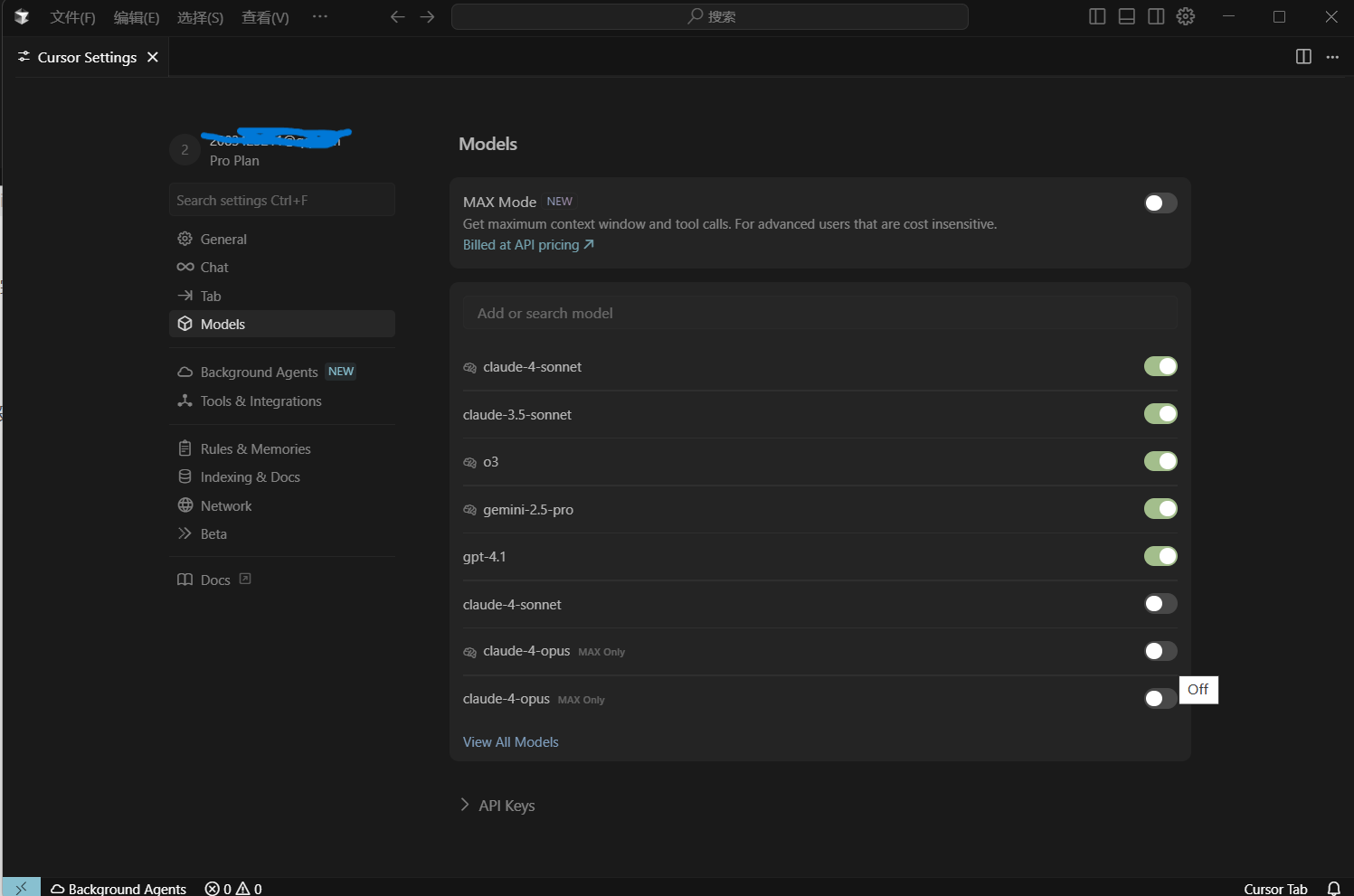Disable the first claude-4-sonnet thinking model
1354x896 pixels.
(1160, 366)
